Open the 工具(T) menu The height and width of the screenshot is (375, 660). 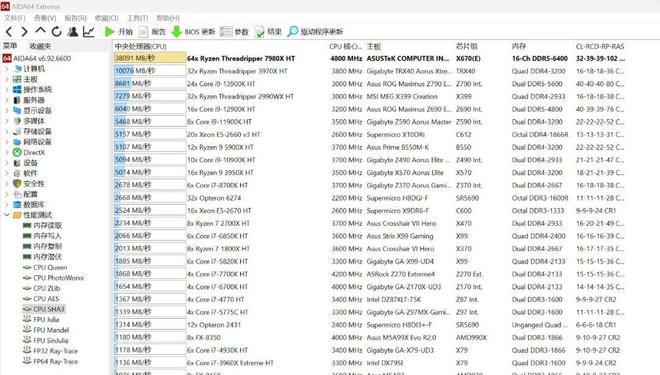(x=138, y=18)
